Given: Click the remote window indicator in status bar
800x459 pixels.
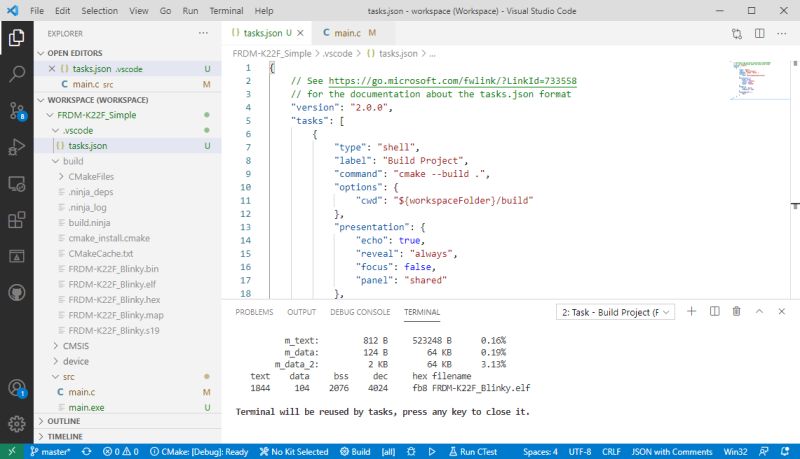Looking at the screenshot, I should 12,451.
